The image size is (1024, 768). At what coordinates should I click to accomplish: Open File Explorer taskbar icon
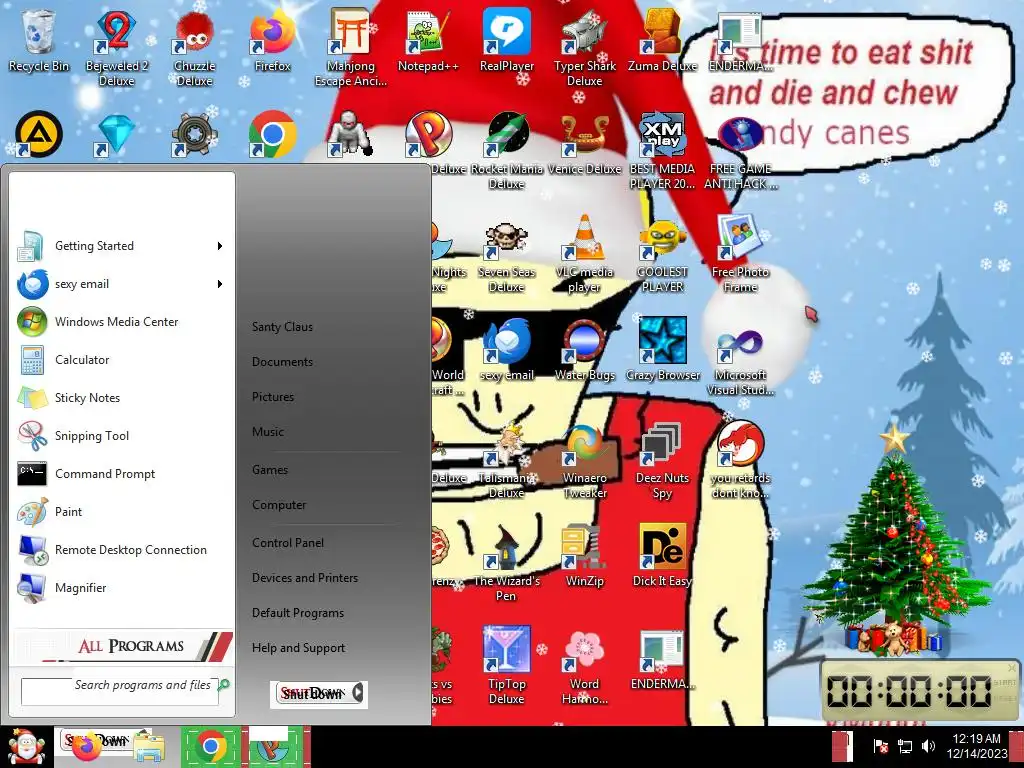point(149,748)
